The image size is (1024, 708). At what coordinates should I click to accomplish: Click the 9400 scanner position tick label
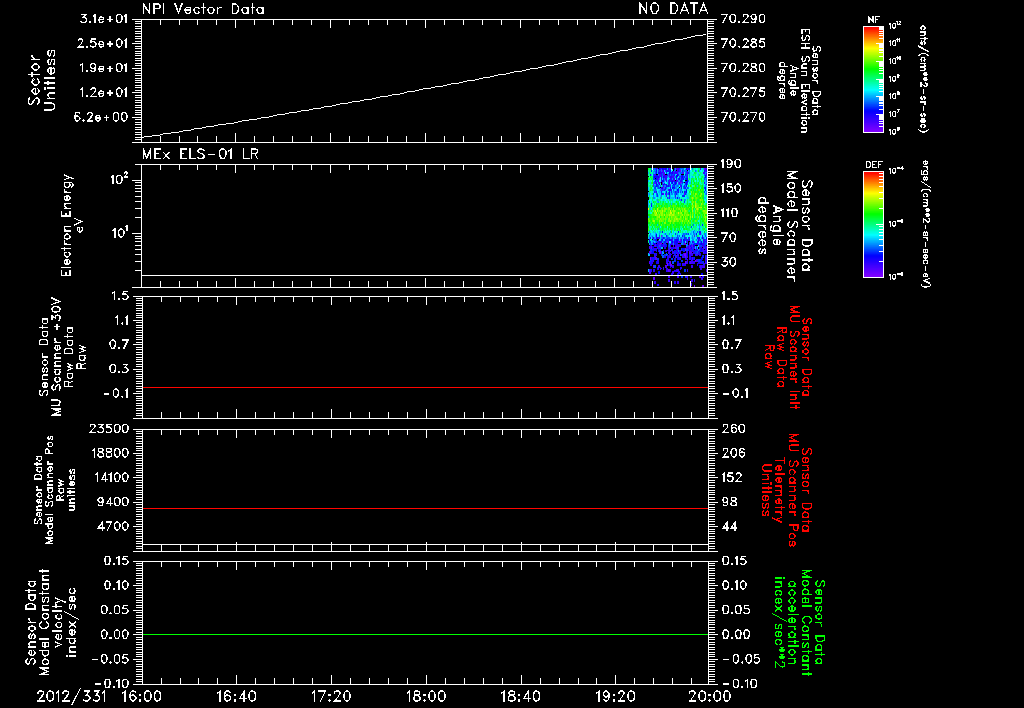[x=113, y=502]
